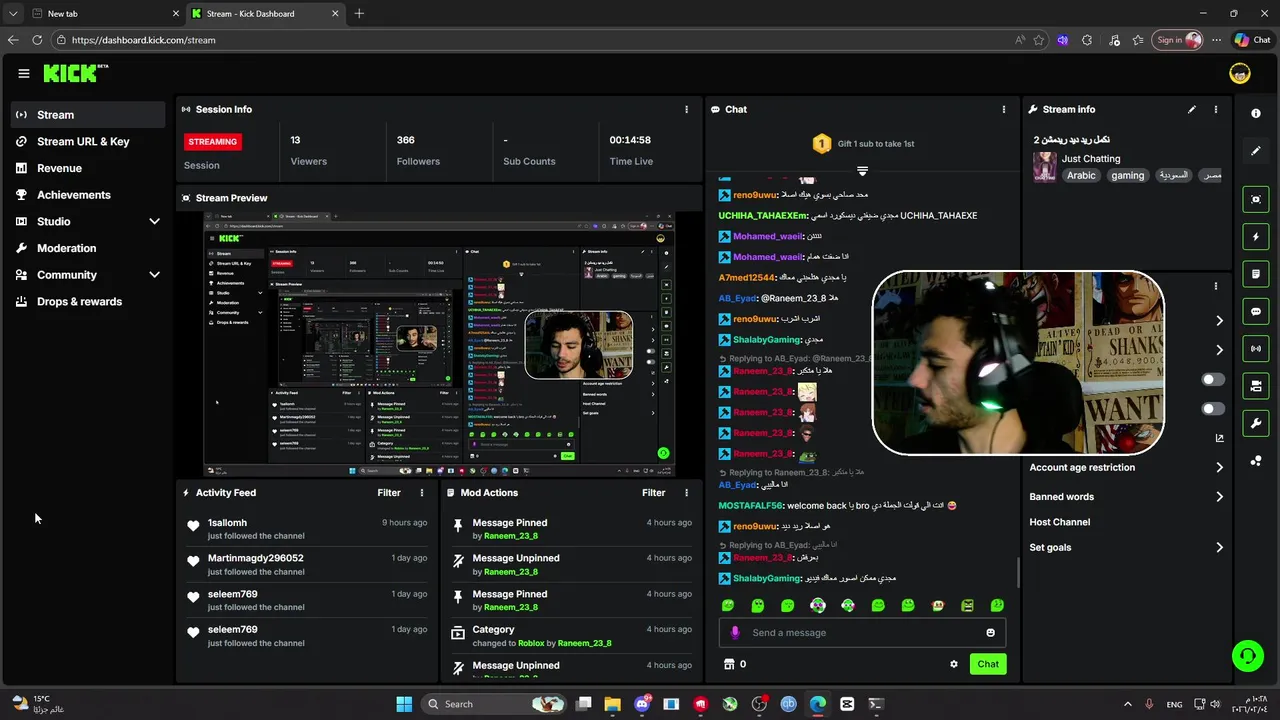This screenshot has width=1280, height=720.
Task: Toggle the camera widget icon
Action: (x=1256, y=386)
